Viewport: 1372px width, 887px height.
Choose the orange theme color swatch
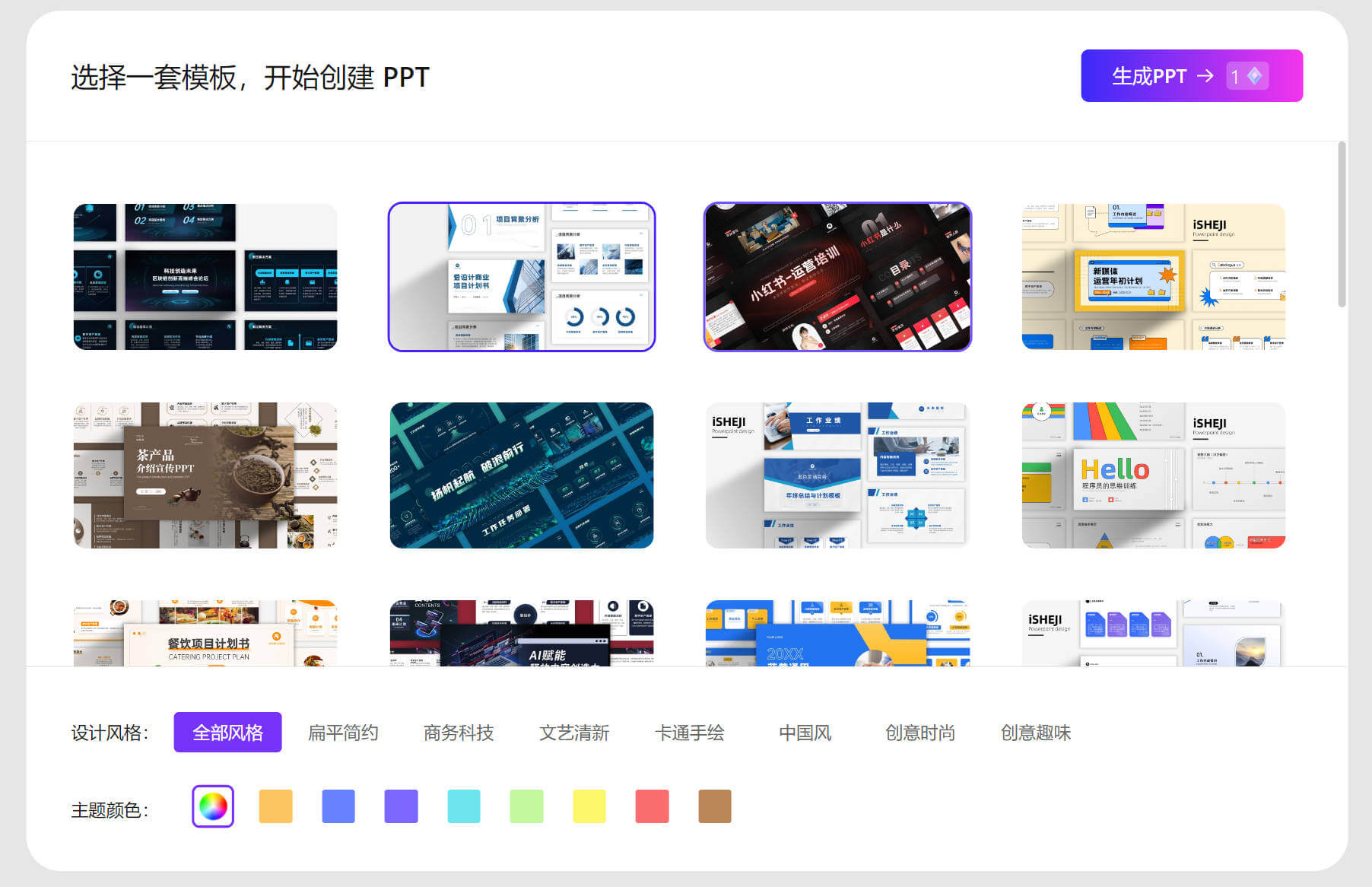click(x=275, y=806)
